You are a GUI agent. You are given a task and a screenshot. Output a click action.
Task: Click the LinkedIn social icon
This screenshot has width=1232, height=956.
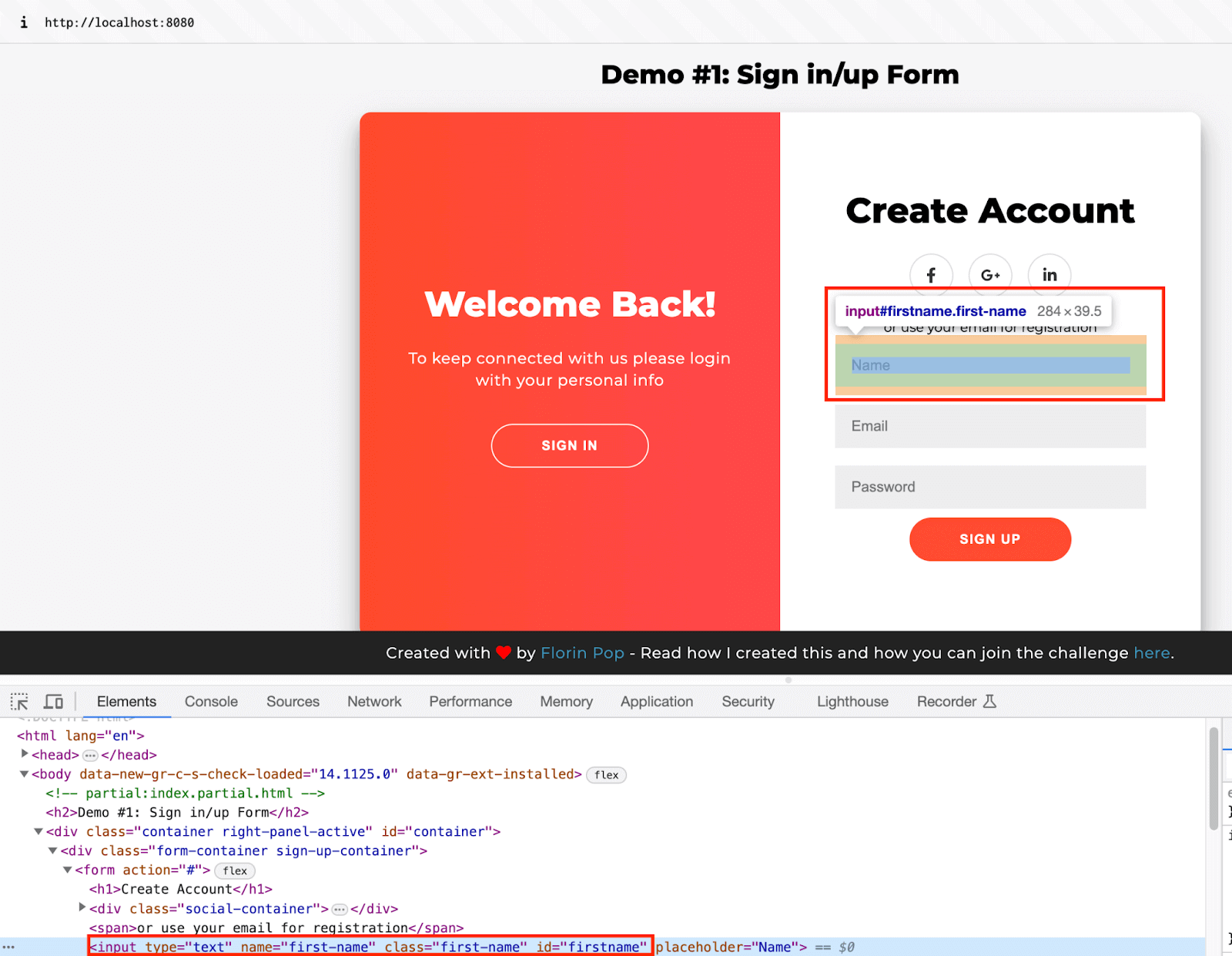[1049, 274]
